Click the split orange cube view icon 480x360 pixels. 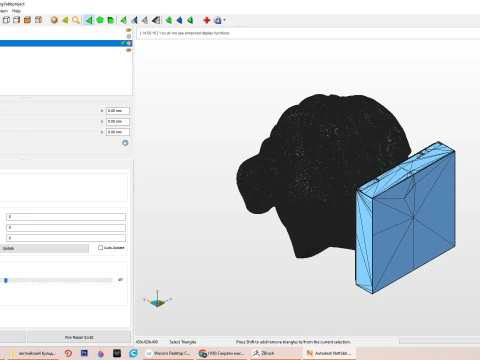[38, 20]
